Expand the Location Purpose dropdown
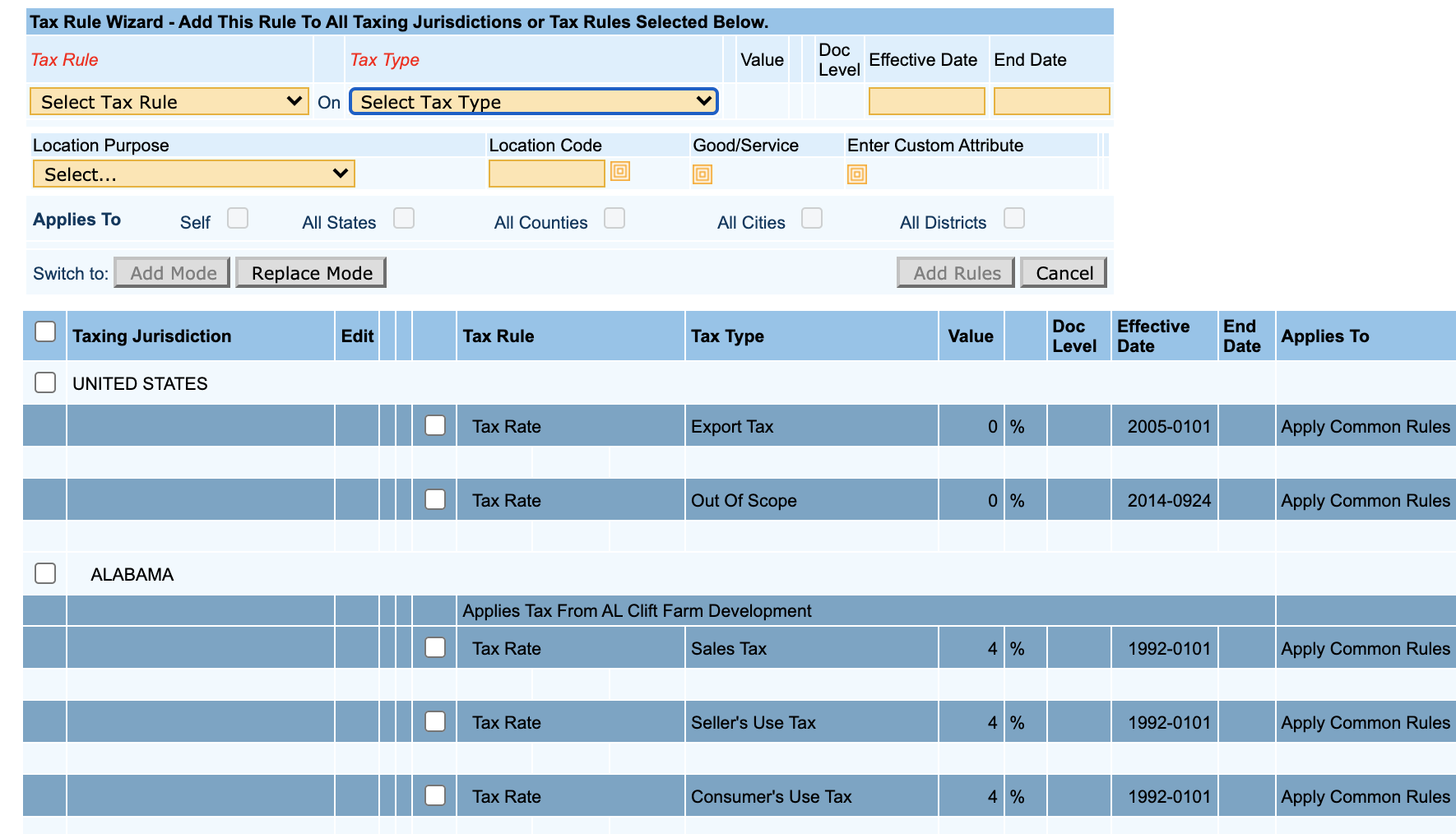 point(193,174)
